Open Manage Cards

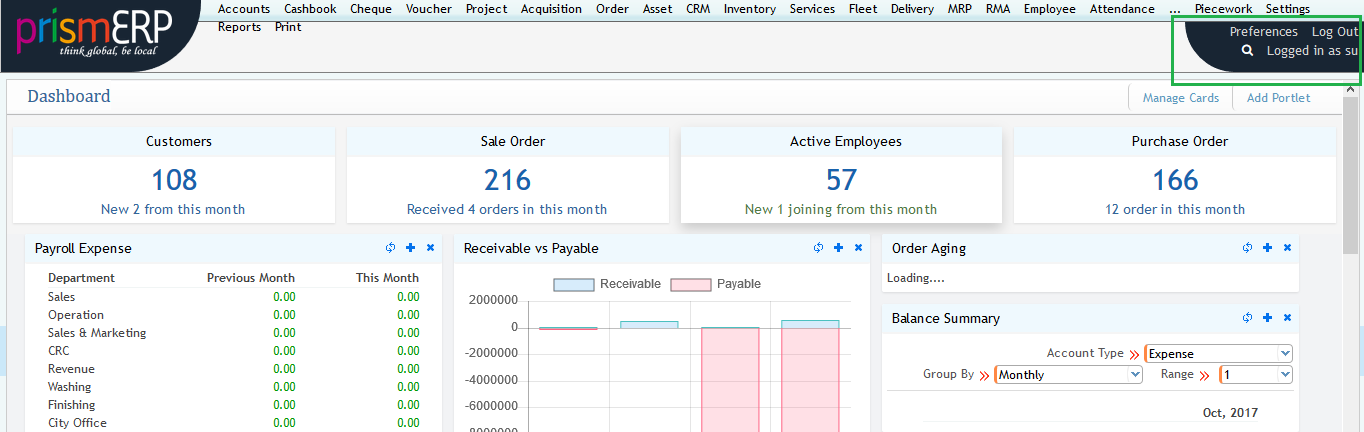point(1180,98)
